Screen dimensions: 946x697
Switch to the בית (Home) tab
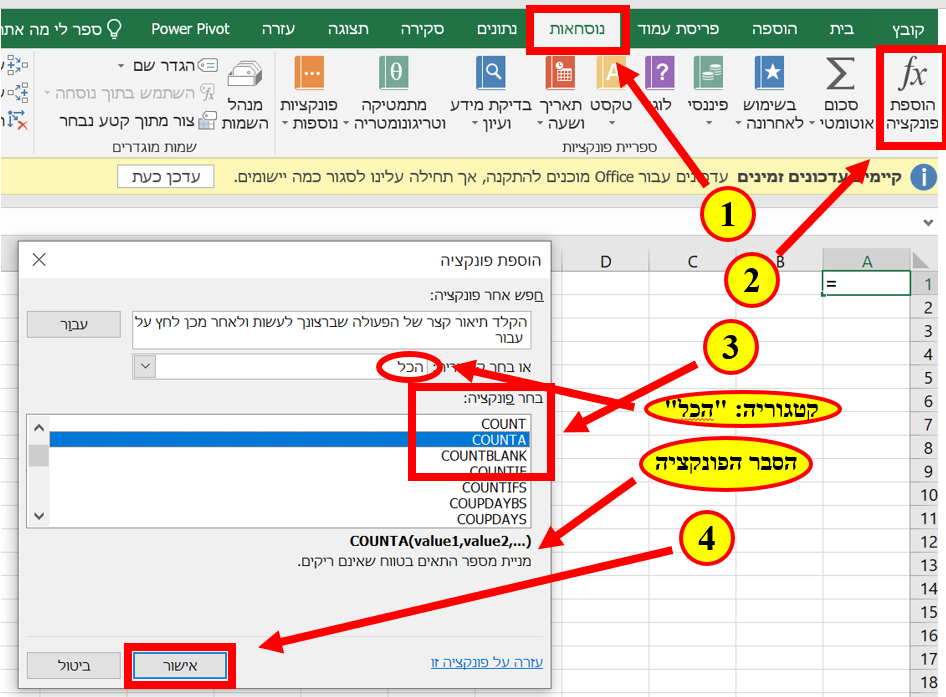pyautogui.click(x=841, y=29)
